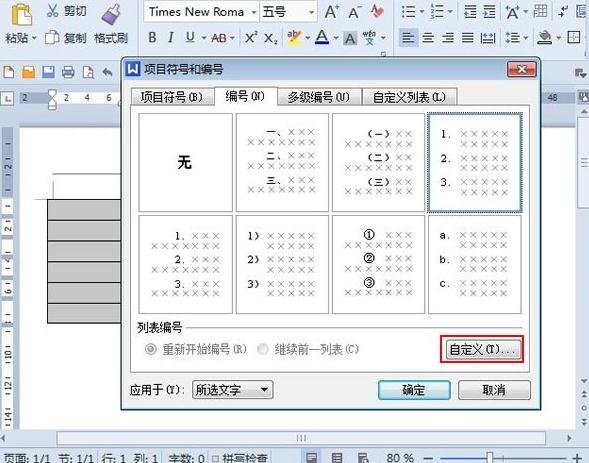The image size is (589, 463).
Task: Select the center align icon
Action: pyautogui.click(x=428, y=38)
